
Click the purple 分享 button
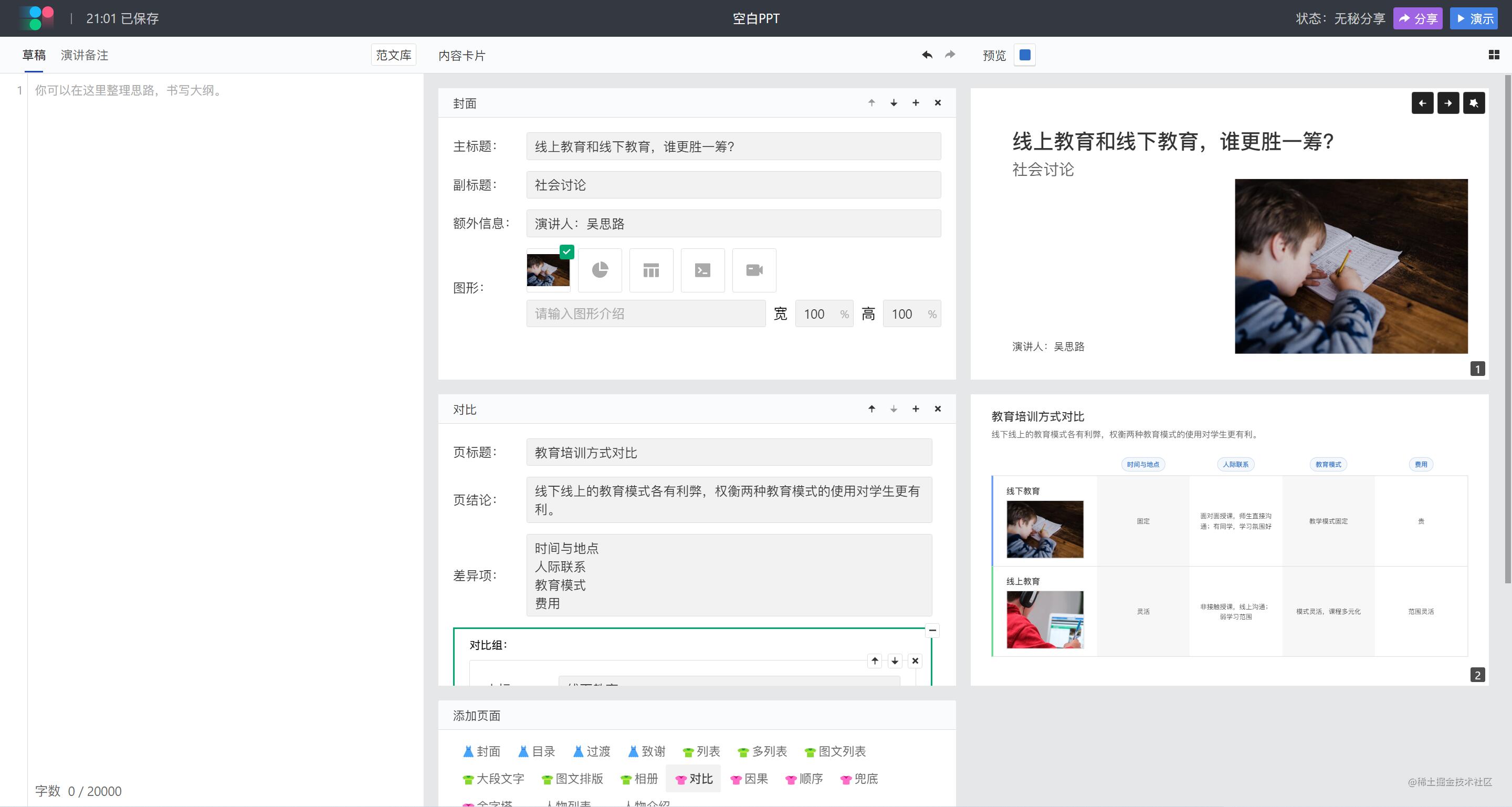click(x=1417, y=19)
